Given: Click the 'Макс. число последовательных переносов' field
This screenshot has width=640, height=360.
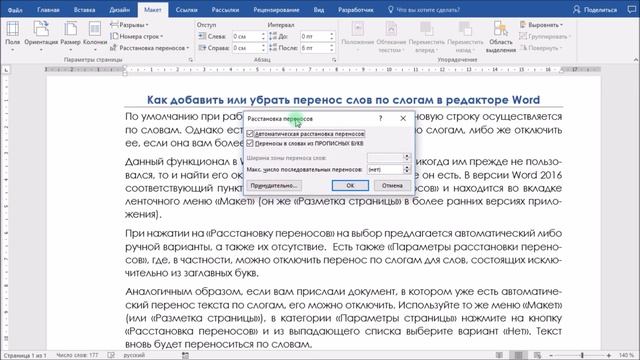Looking at the screenshot, I should tap(385, 169).
